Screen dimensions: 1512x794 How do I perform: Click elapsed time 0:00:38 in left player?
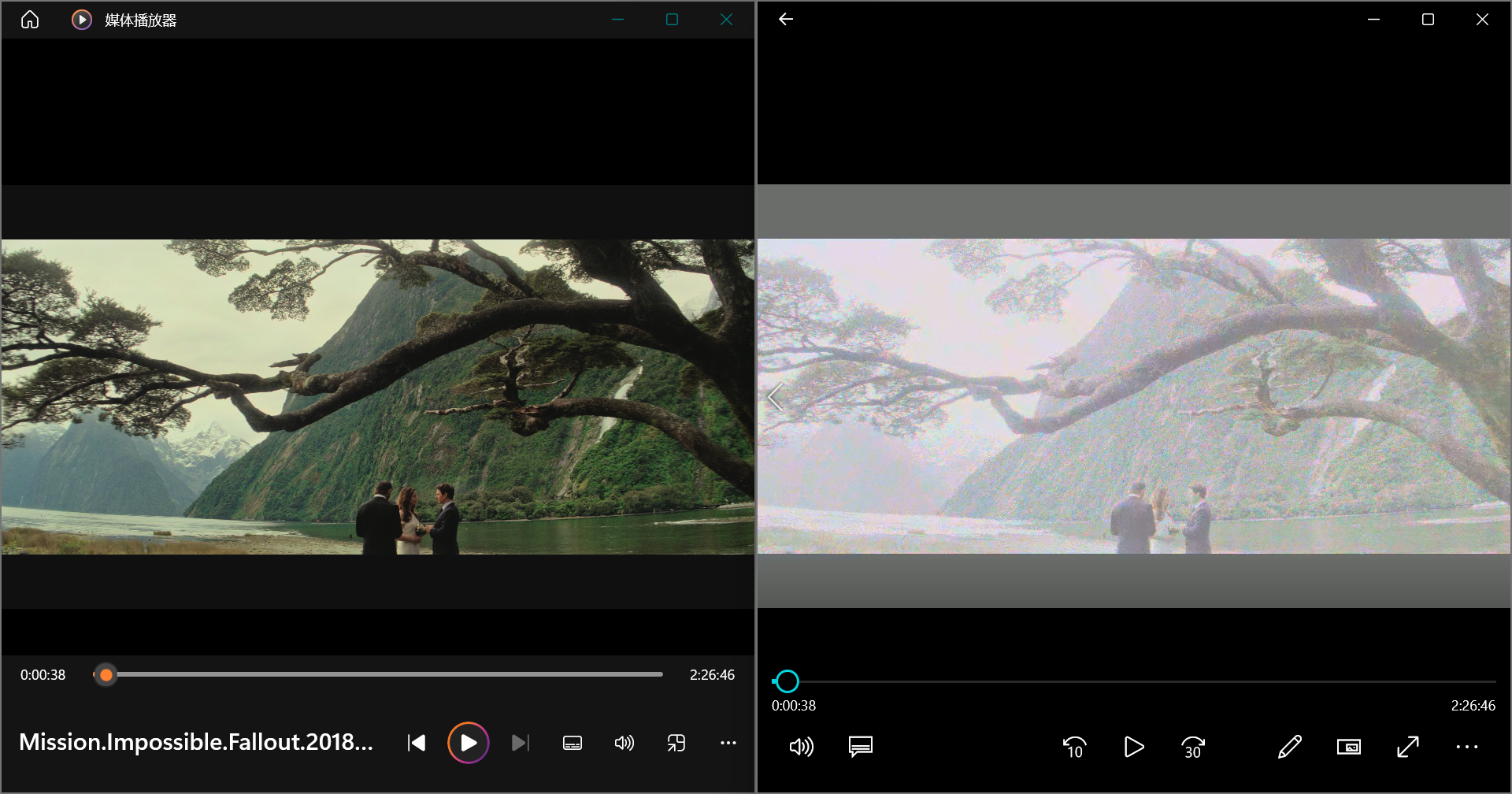tap(43, 675)
